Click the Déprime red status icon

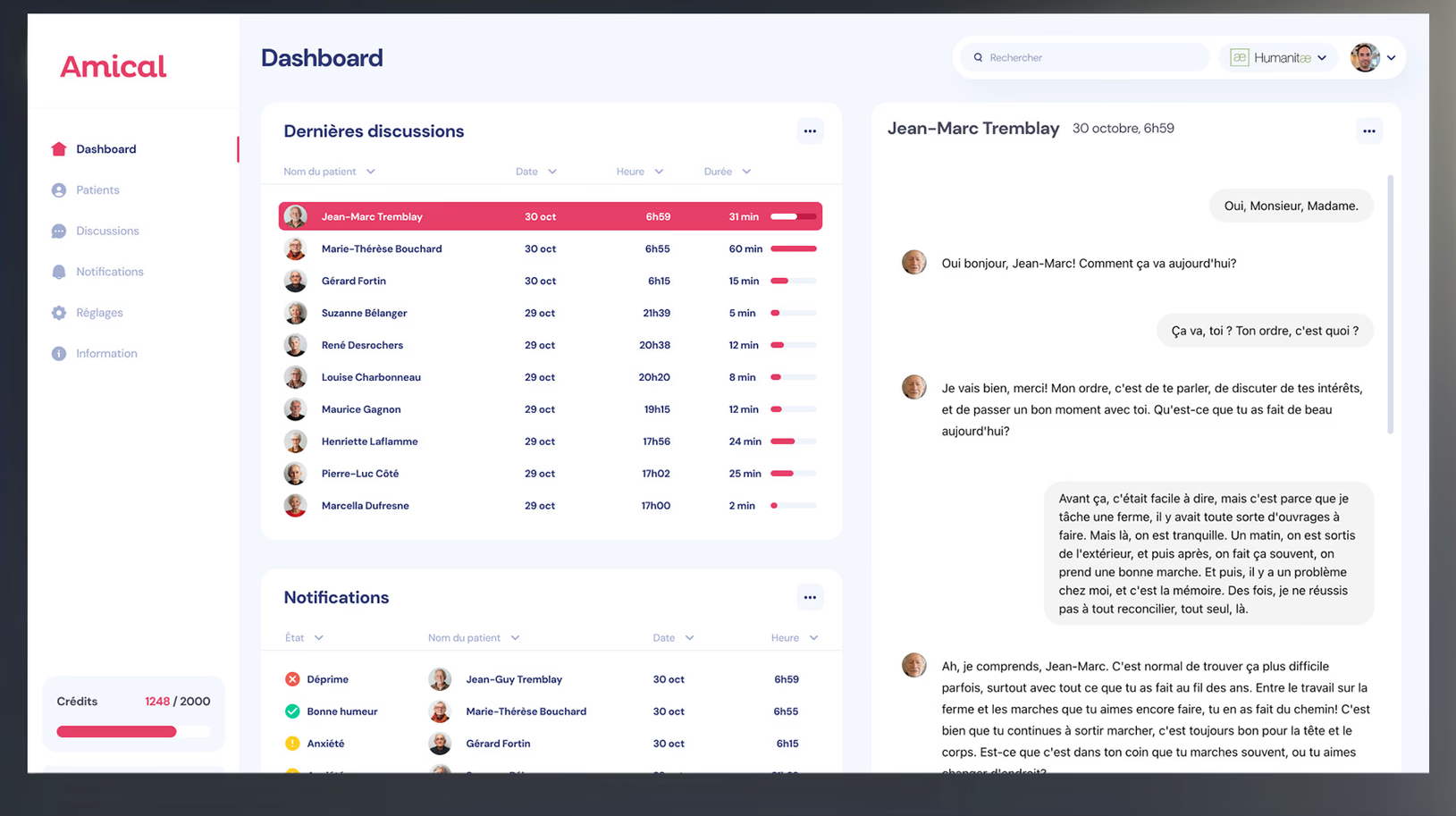[x=292, y=678]
